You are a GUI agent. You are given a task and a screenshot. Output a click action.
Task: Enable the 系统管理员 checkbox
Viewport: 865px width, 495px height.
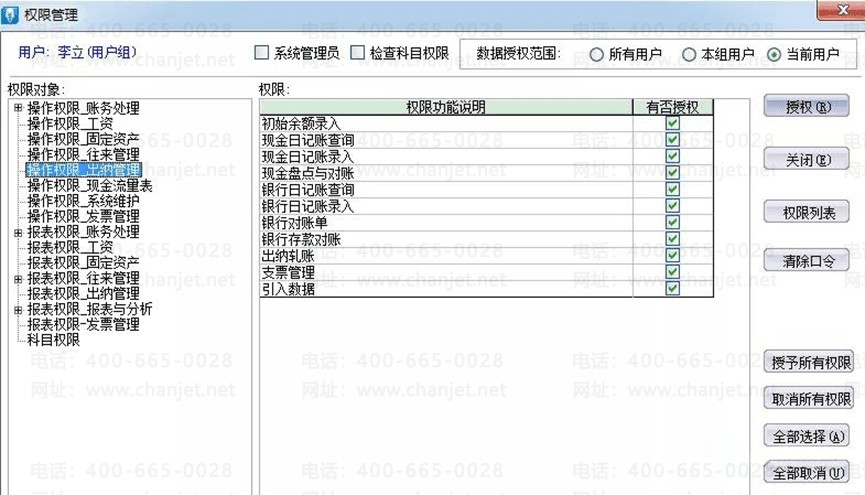261,53
